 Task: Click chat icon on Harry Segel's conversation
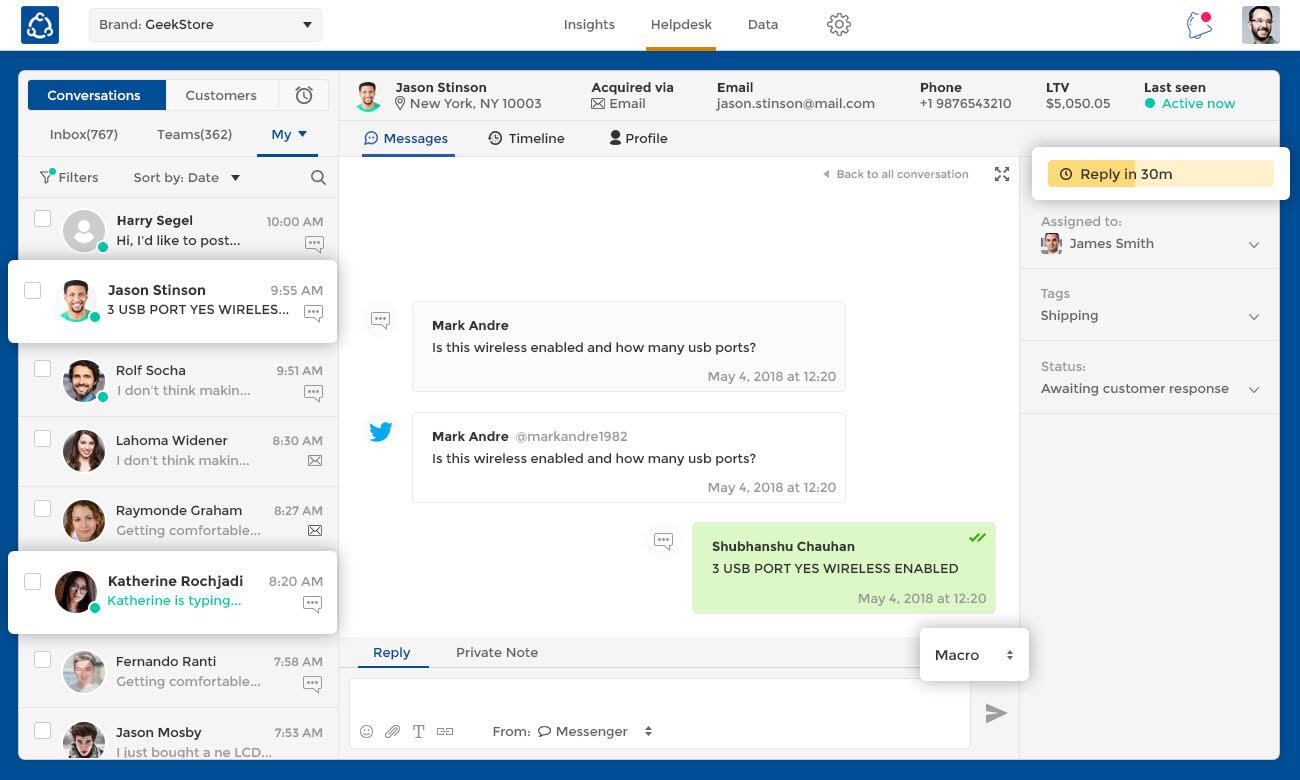[314, 243]
